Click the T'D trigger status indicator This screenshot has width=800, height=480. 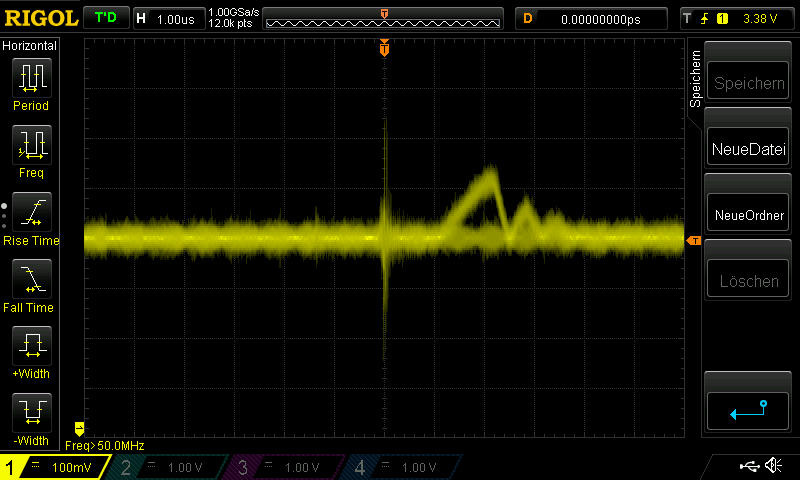coord(106,18)
